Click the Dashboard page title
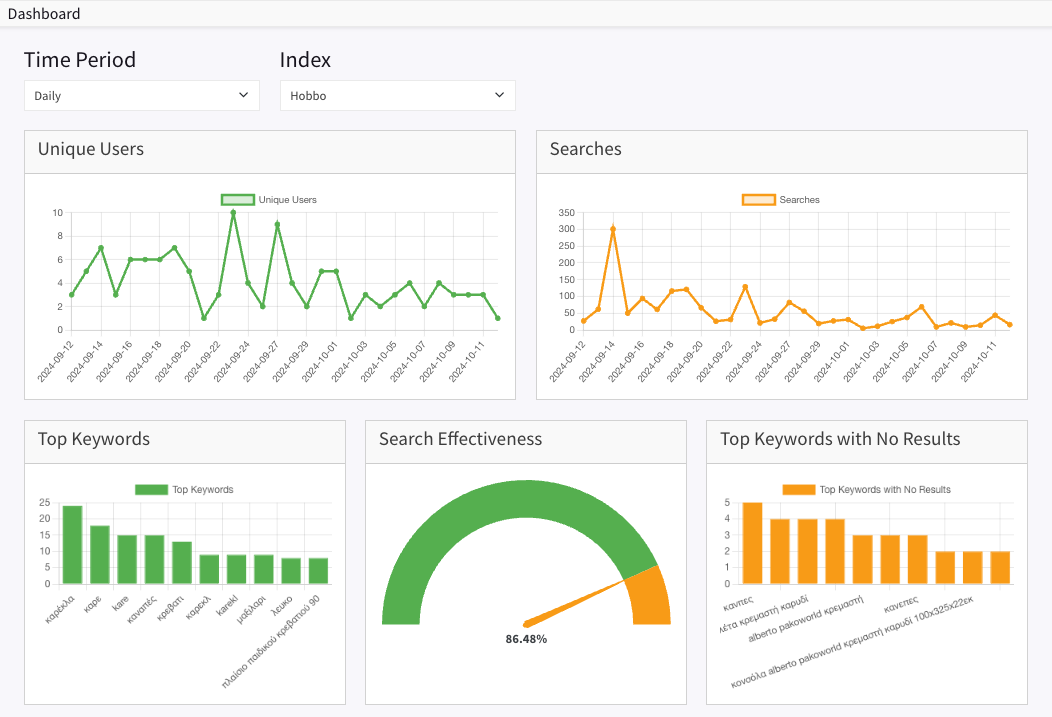The image size is (1052, 717). [x=44, y=13]
